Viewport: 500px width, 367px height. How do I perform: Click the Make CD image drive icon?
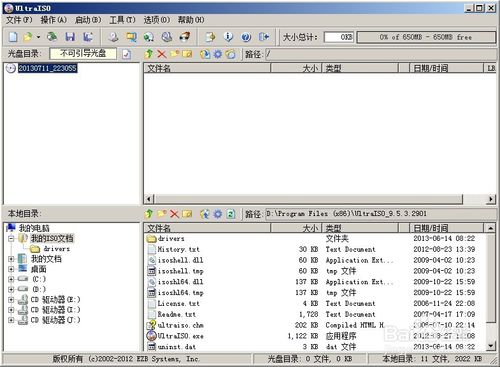click(113, 37)
